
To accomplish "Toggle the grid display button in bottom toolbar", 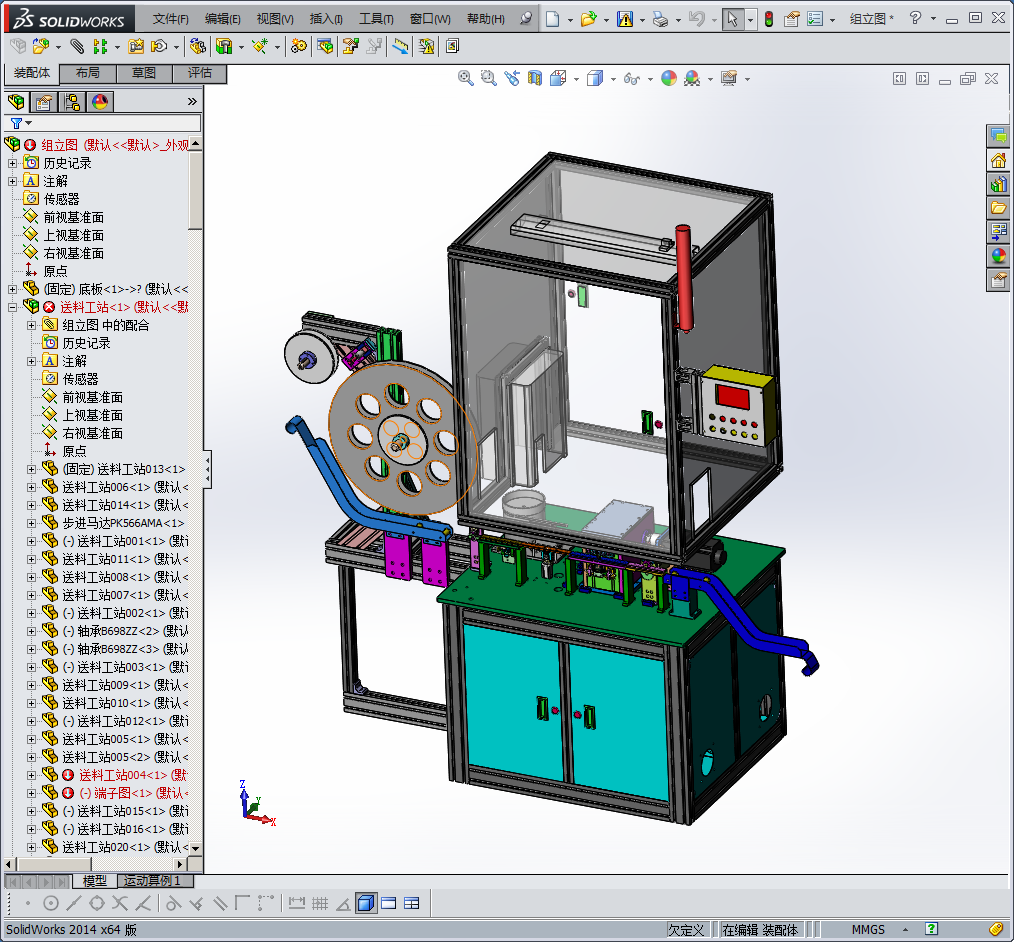I will point(320,903).
